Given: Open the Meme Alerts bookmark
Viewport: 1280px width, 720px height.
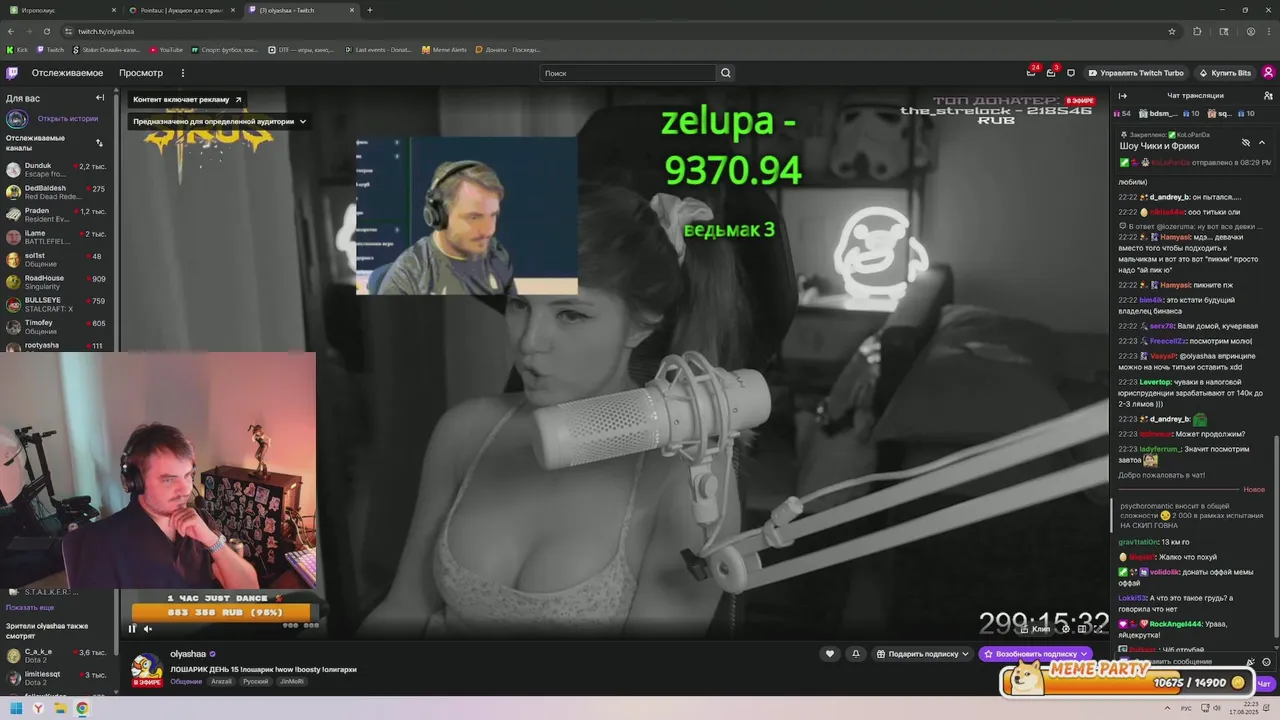Looking at the screenshot, I should pyautogui.click(x=444, y=49).
